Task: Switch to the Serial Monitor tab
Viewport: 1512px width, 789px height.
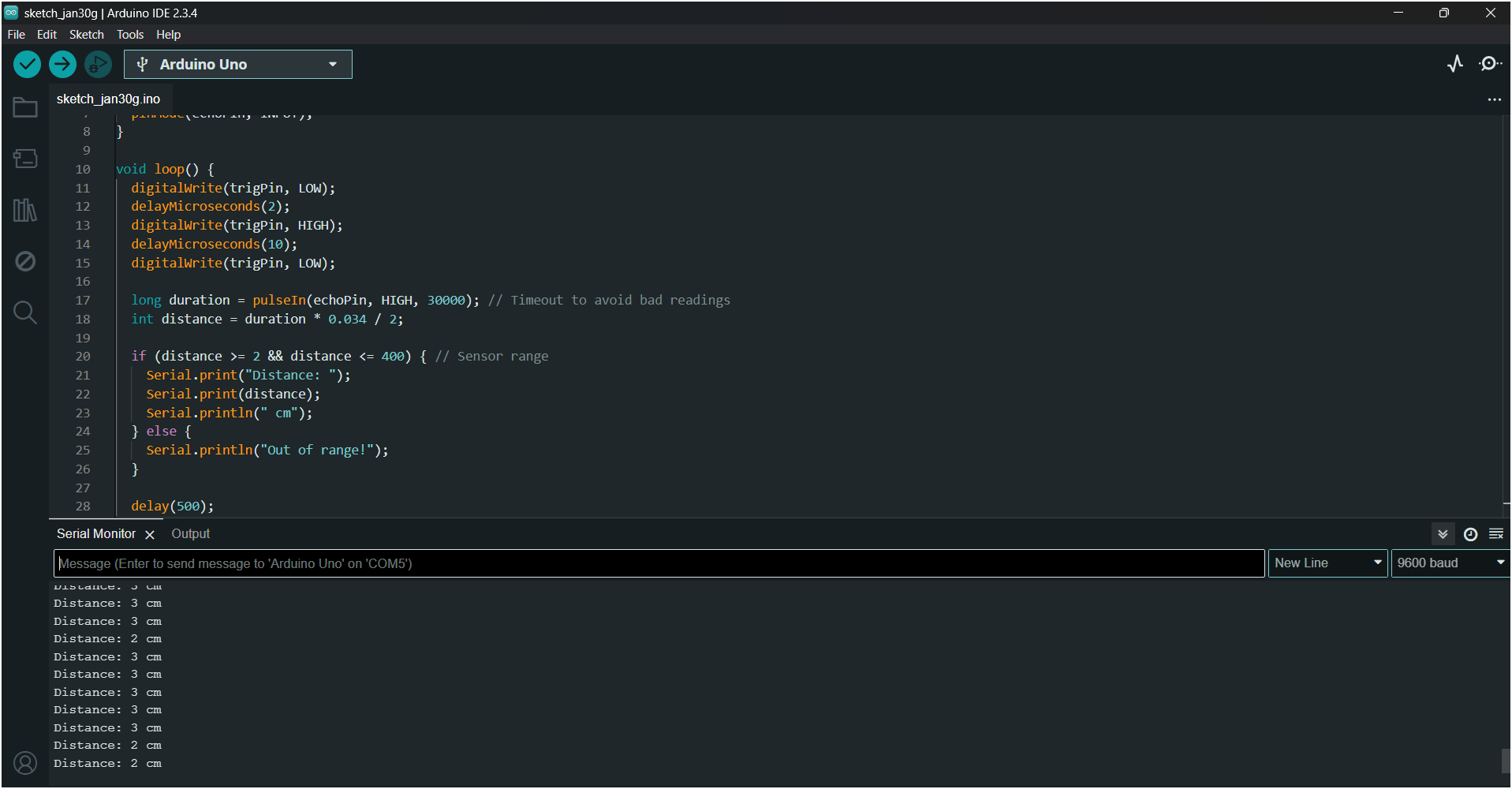Action: [x=96, y=534]
